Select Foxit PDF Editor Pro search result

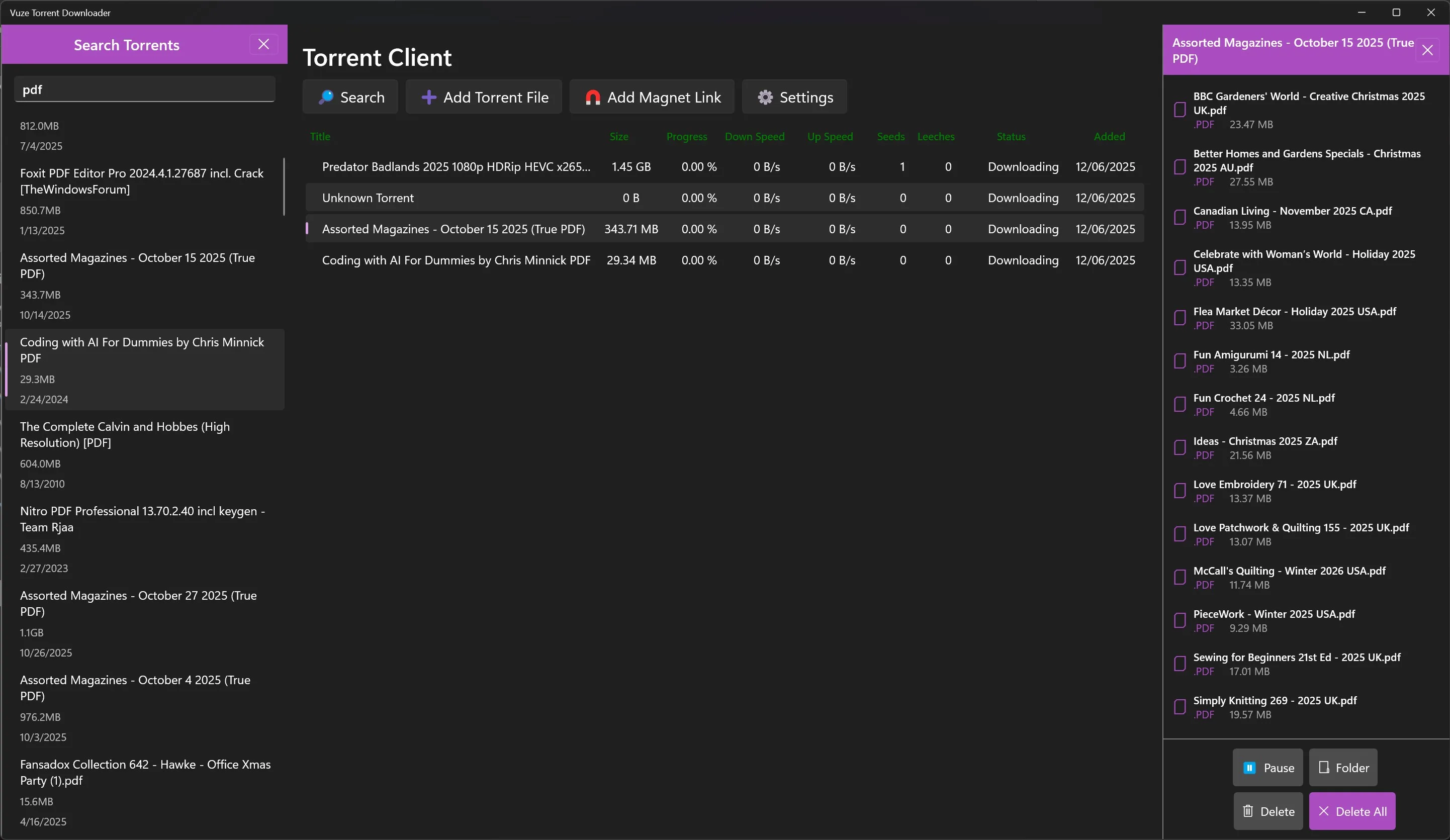(x=144, y=201)
